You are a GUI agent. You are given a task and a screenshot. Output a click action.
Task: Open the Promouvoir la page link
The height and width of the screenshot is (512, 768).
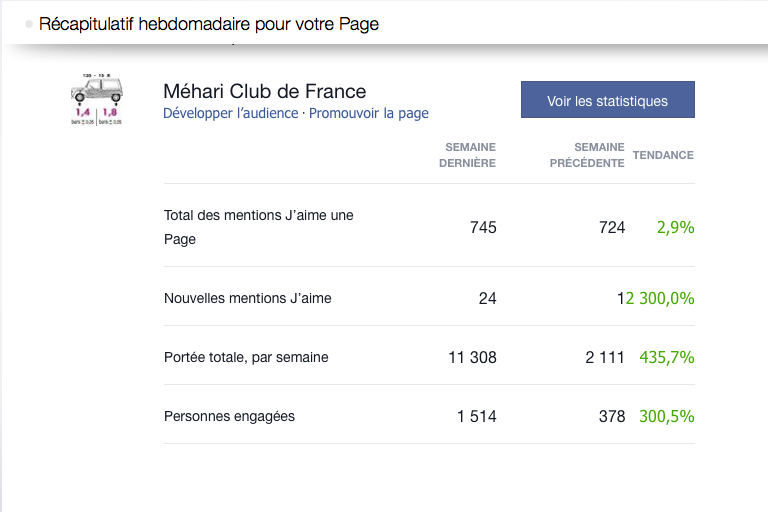pos(369,113)
